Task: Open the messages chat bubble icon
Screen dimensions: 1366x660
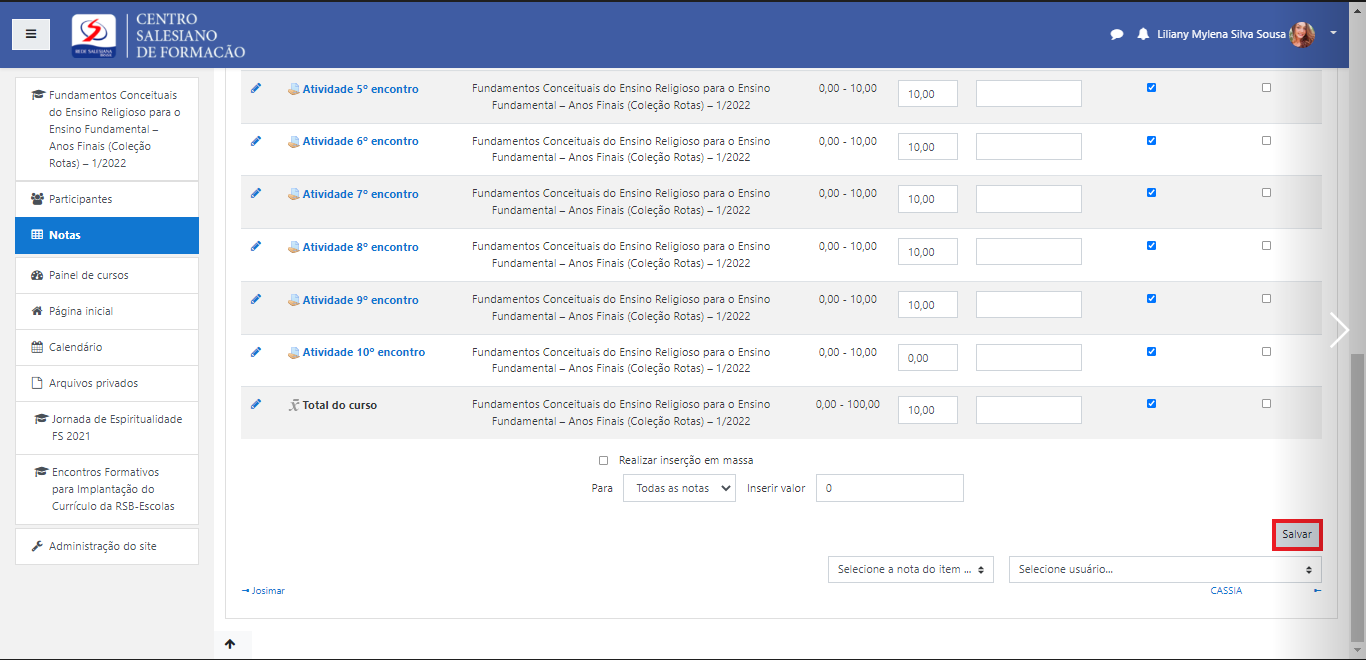Action: pos(1117,34)
